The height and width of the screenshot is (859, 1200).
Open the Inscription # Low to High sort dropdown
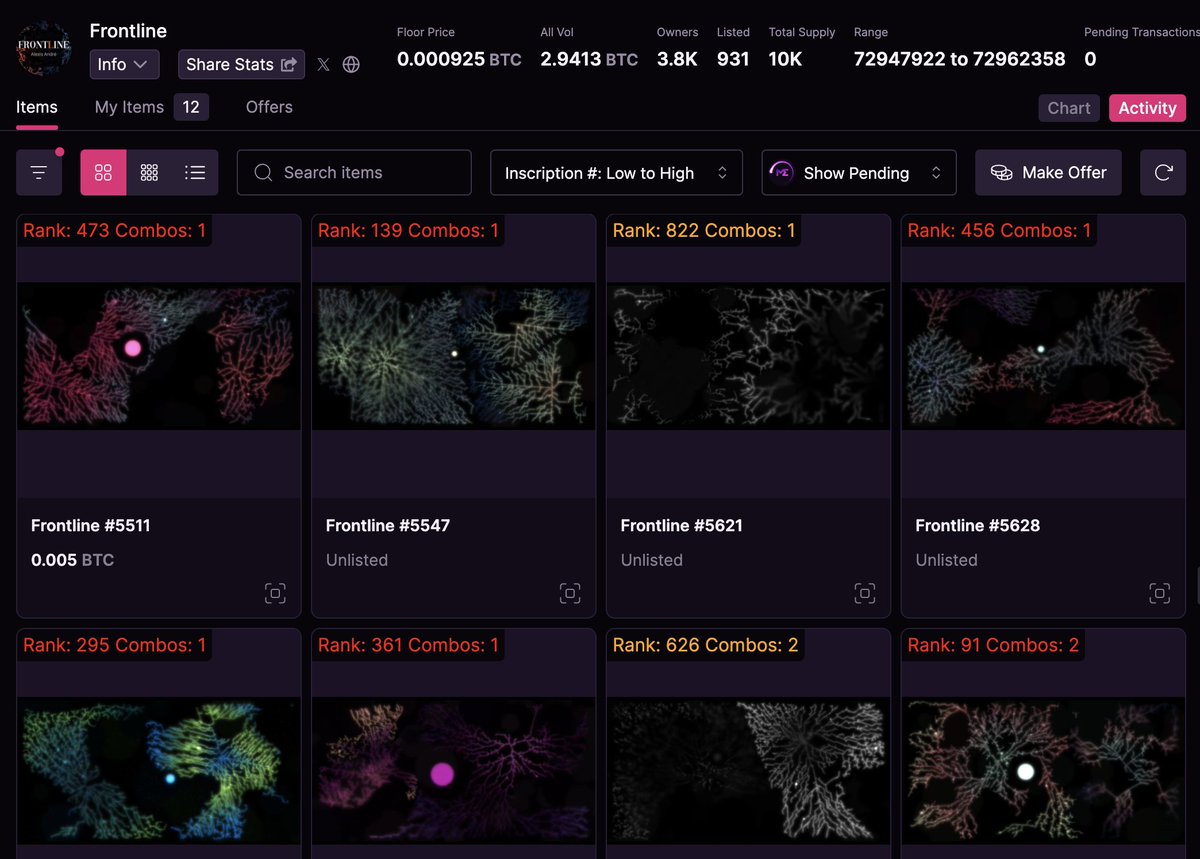[616, 173]
